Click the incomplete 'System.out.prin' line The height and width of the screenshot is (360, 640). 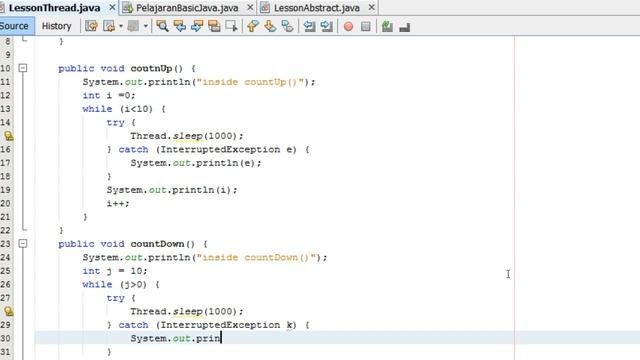[x=176, y=338]
